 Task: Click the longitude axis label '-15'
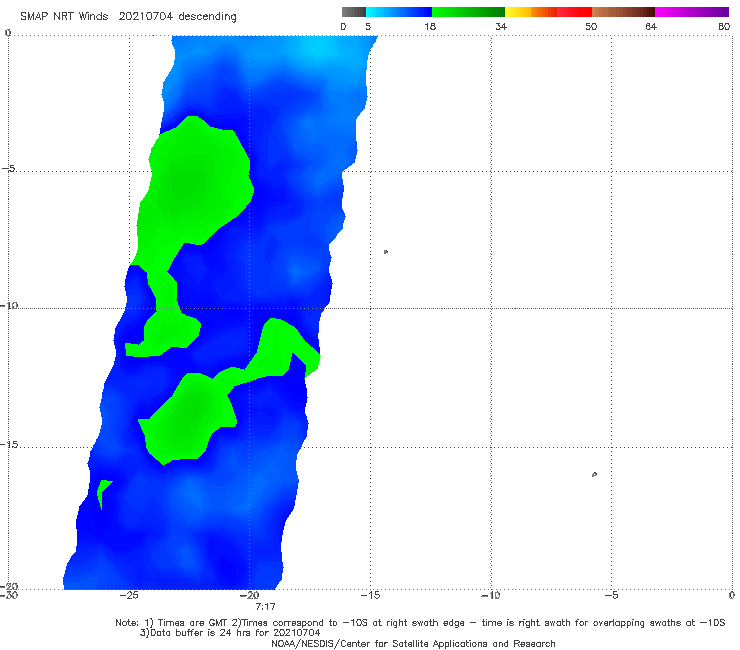pyautogui.click(x=370, y=596)
